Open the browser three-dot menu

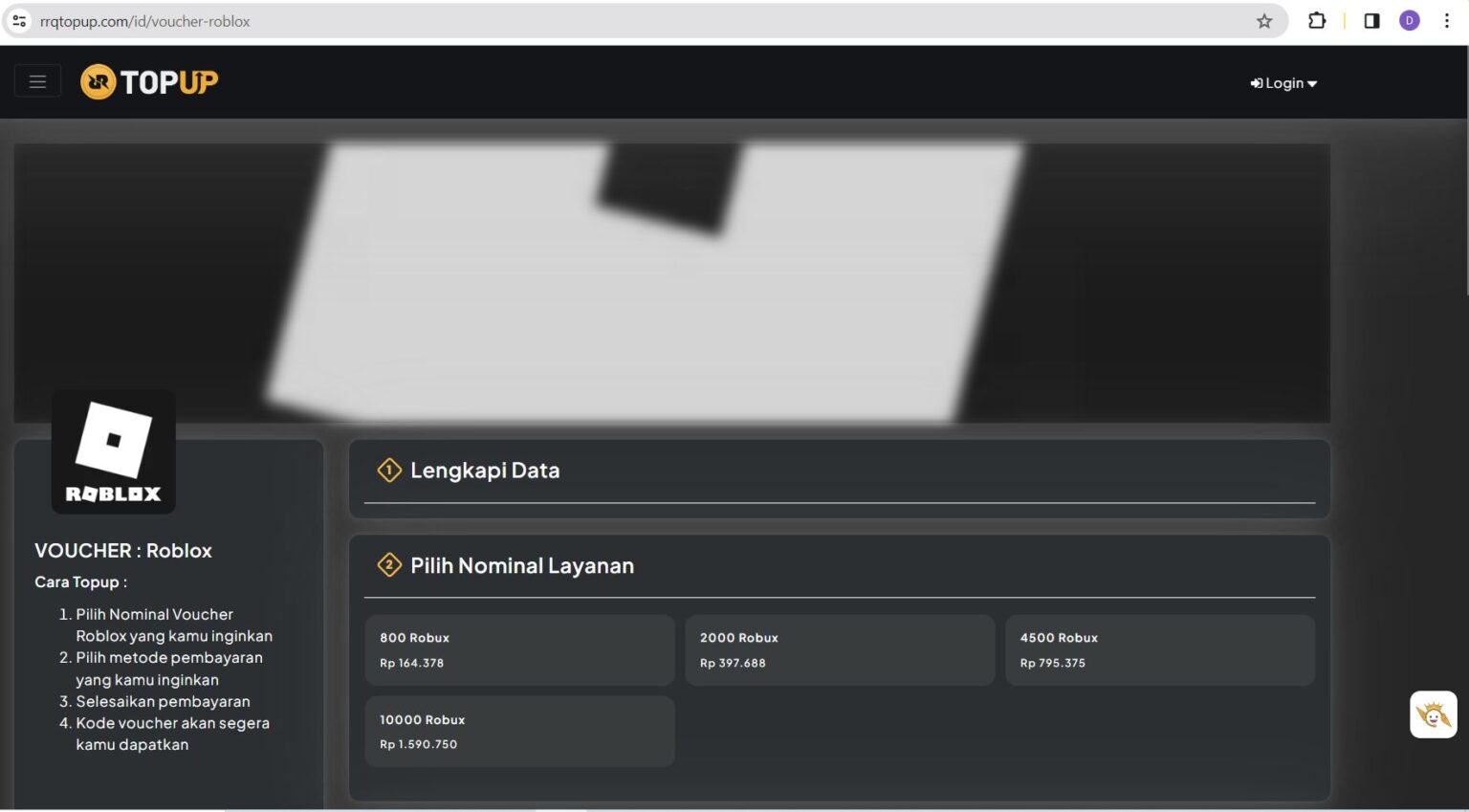pos(1447,20)
